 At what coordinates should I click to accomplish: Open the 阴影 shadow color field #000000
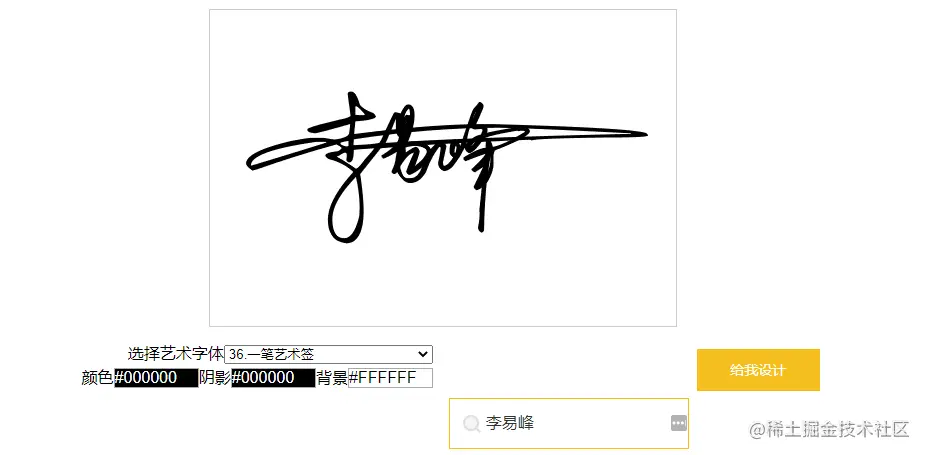click(x=273, y=378)
